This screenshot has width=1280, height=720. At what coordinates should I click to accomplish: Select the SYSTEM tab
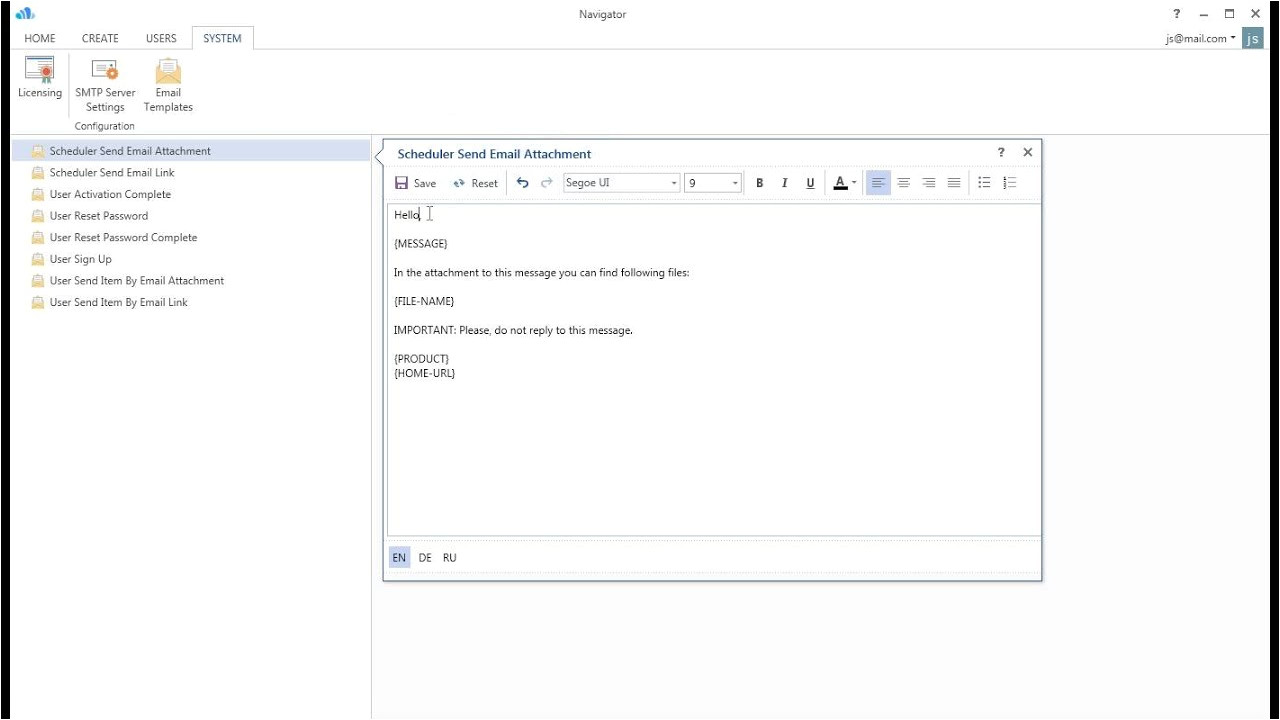(x=222, y=38)
